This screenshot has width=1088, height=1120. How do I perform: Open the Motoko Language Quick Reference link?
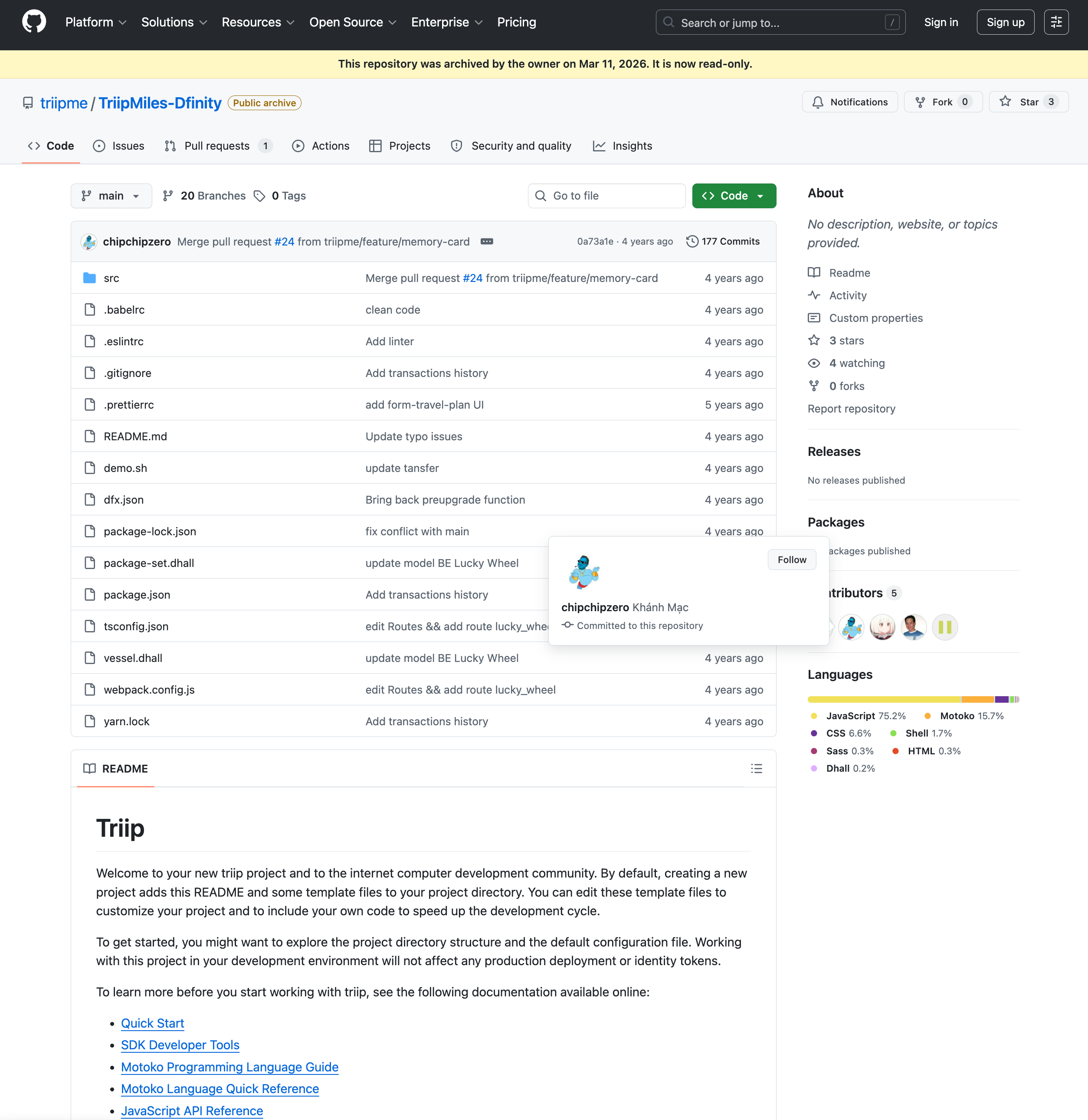pos(220,1089)
